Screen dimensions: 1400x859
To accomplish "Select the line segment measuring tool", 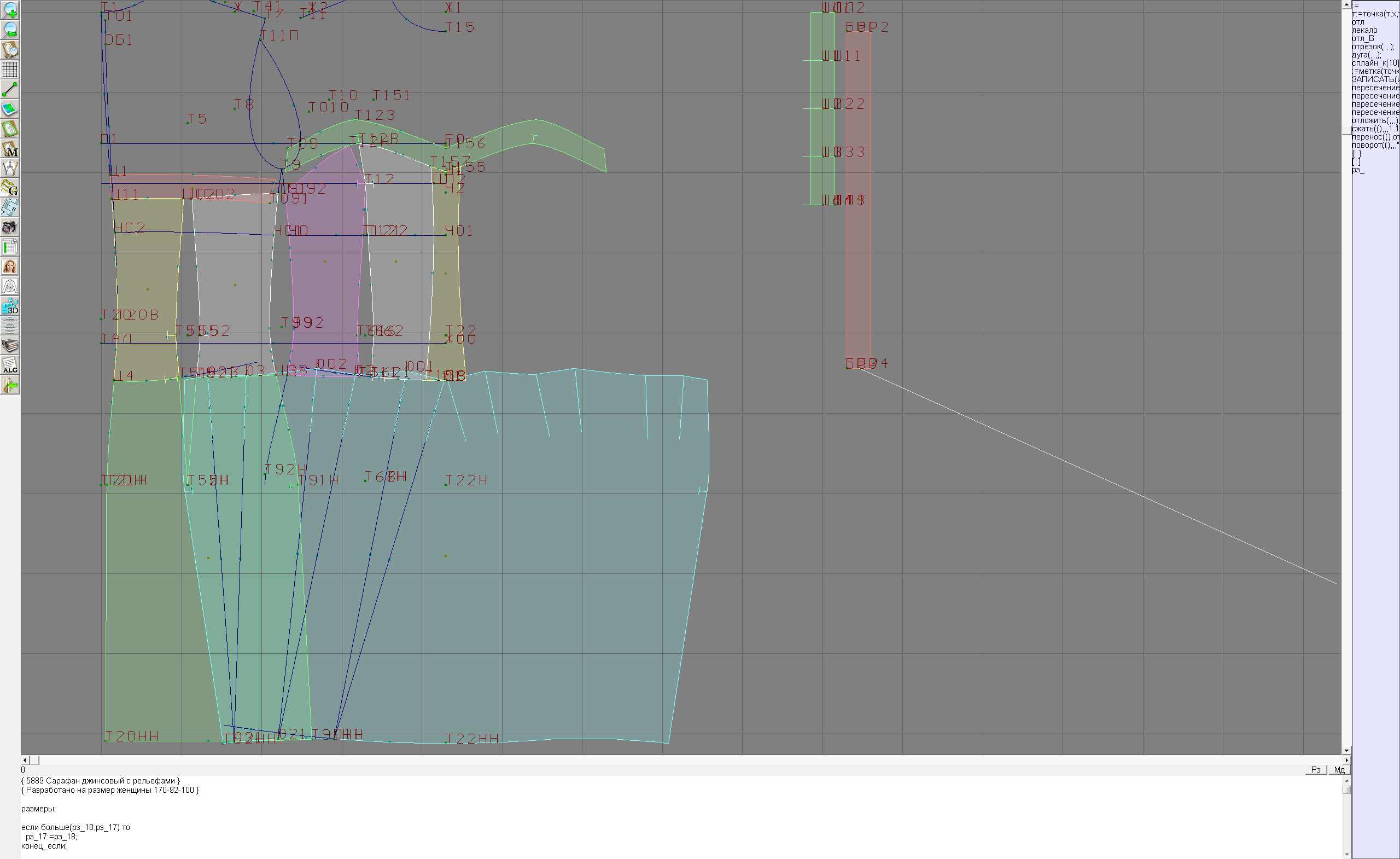I will (x=10, y=89).
